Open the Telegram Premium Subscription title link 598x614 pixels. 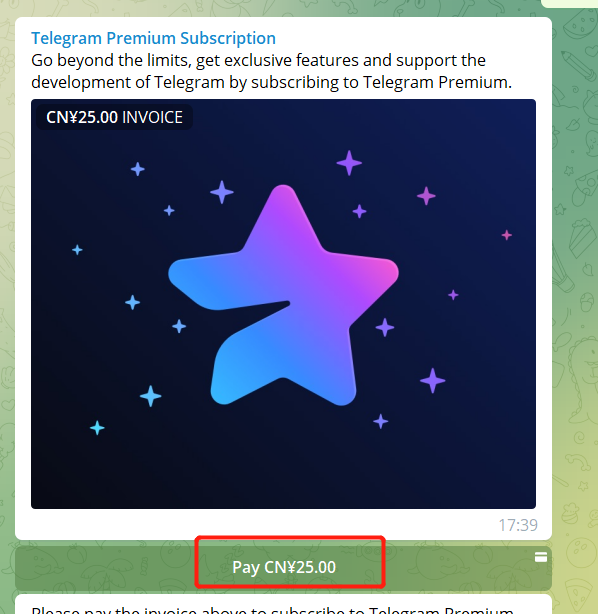pyautogui.click(x=153, y=38)
